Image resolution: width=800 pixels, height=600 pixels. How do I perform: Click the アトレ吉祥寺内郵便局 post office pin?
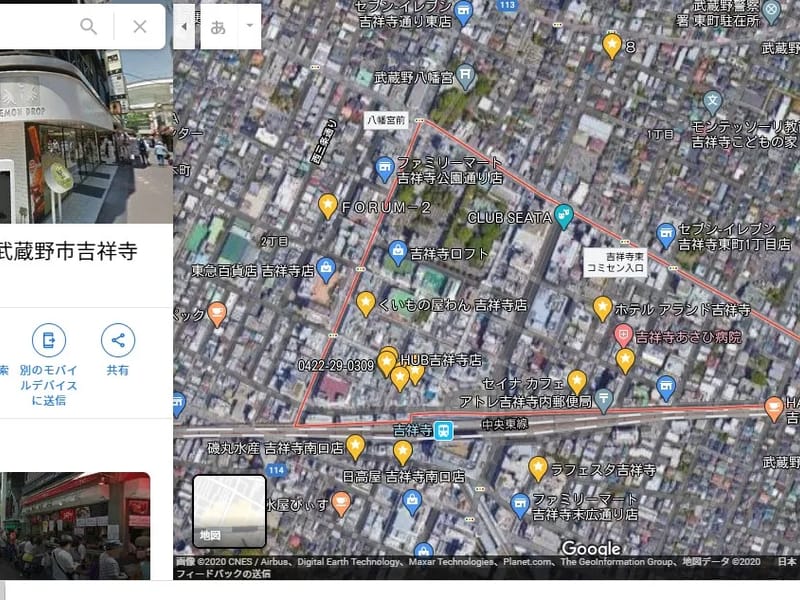click(x=604, y=401)
